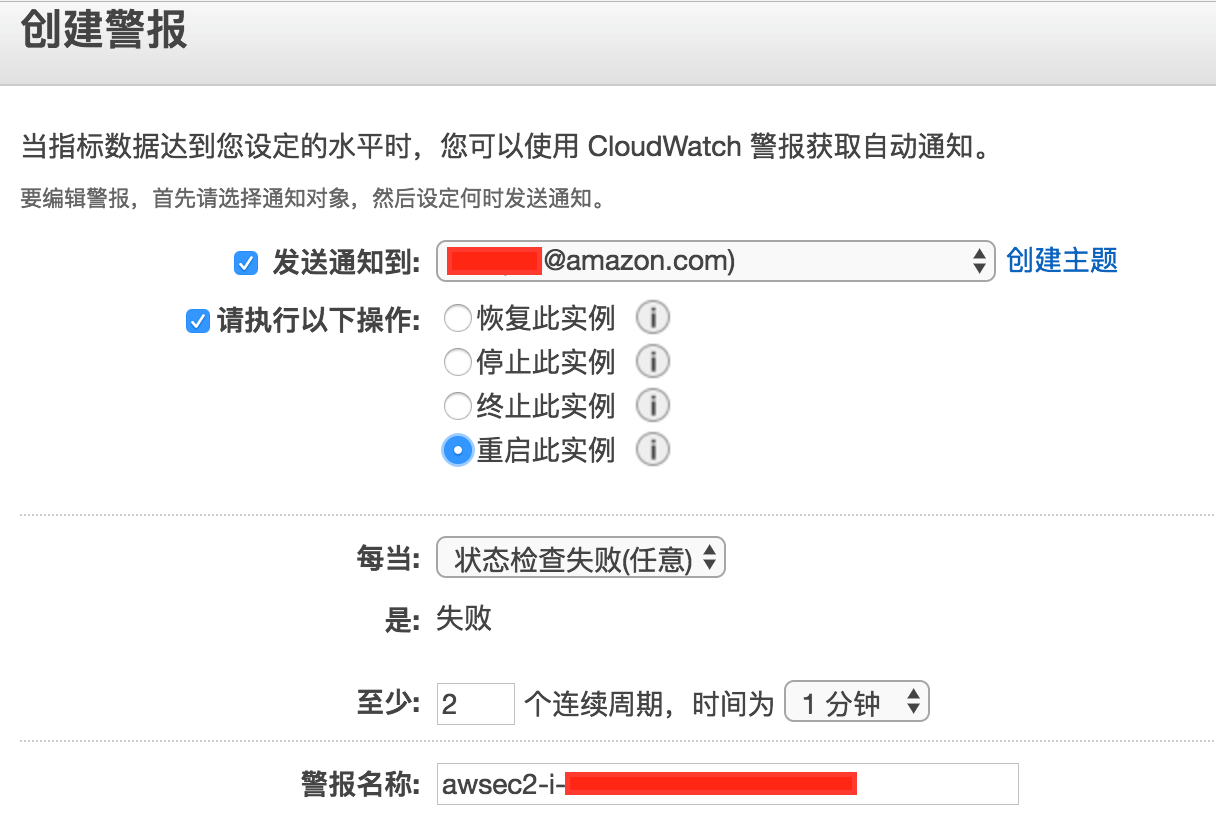Select the 停止此实例 radio option
Viewport: 1216px width, 836px height.
coord(457,361)
